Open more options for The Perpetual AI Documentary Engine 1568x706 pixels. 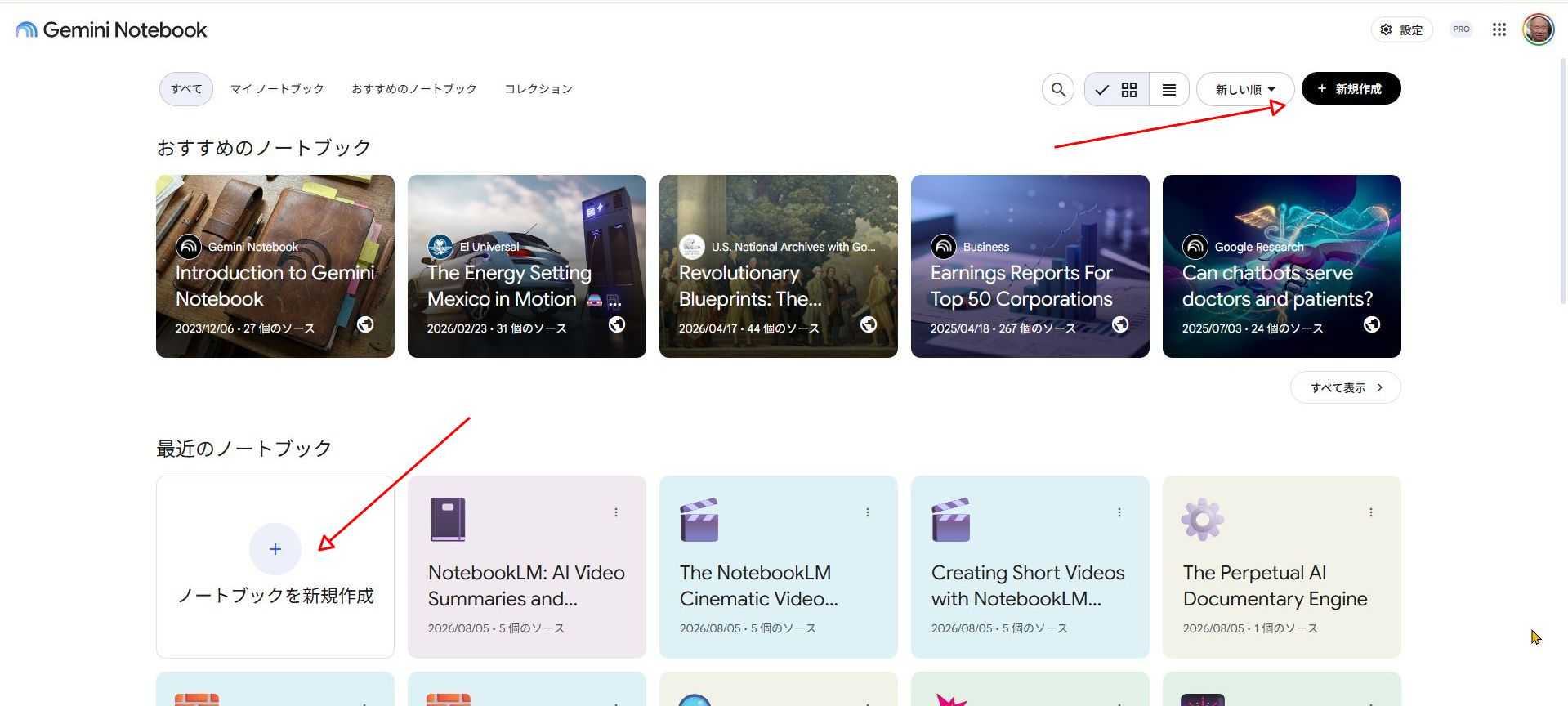pos(1371,512)
